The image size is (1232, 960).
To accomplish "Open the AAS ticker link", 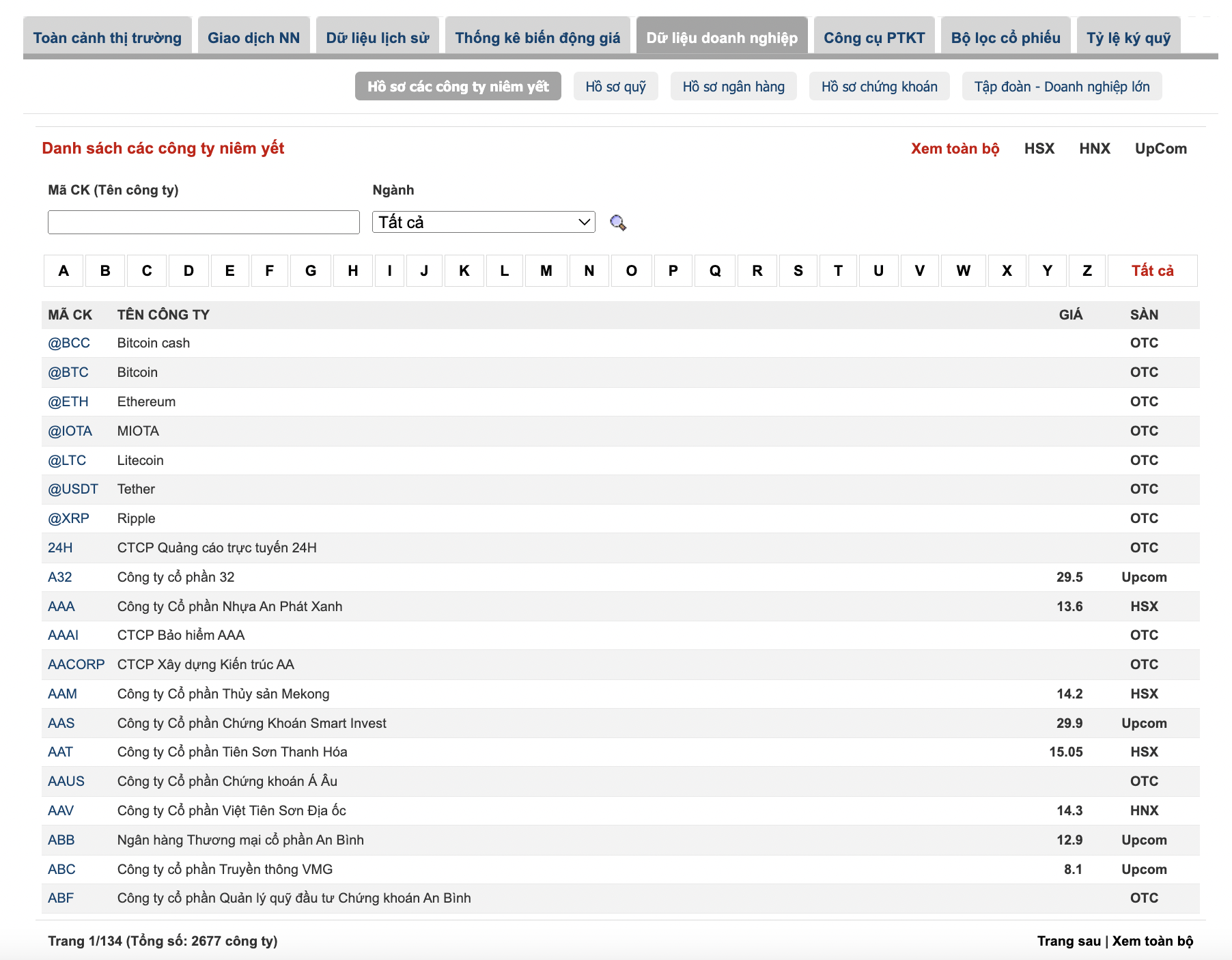I will (x=61, y=723).
